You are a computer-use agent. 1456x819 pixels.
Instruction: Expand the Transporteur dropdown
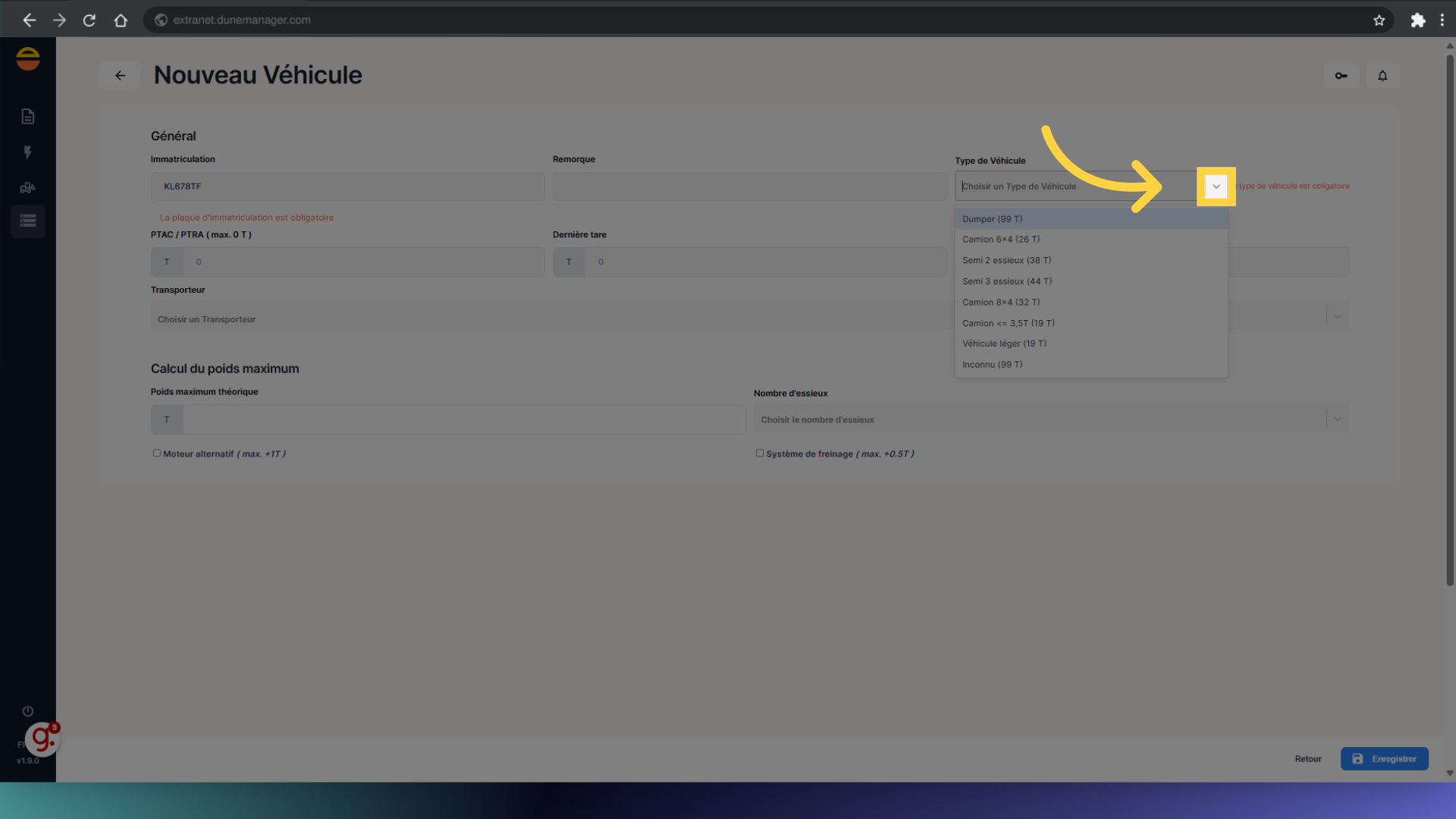(x=1337, y=317)
